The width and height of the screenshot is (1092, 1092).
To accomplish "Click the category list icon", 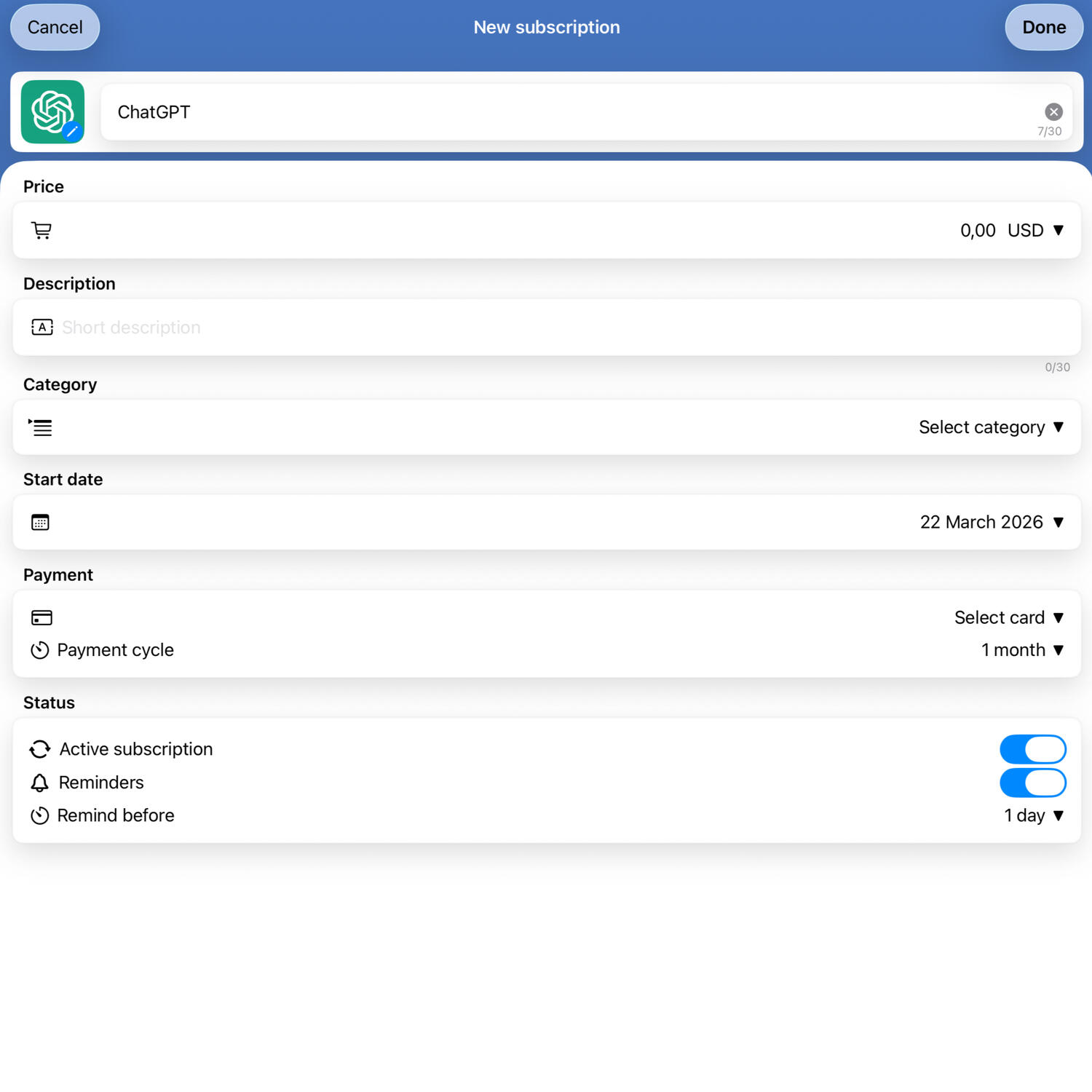I will pos(41,427).
